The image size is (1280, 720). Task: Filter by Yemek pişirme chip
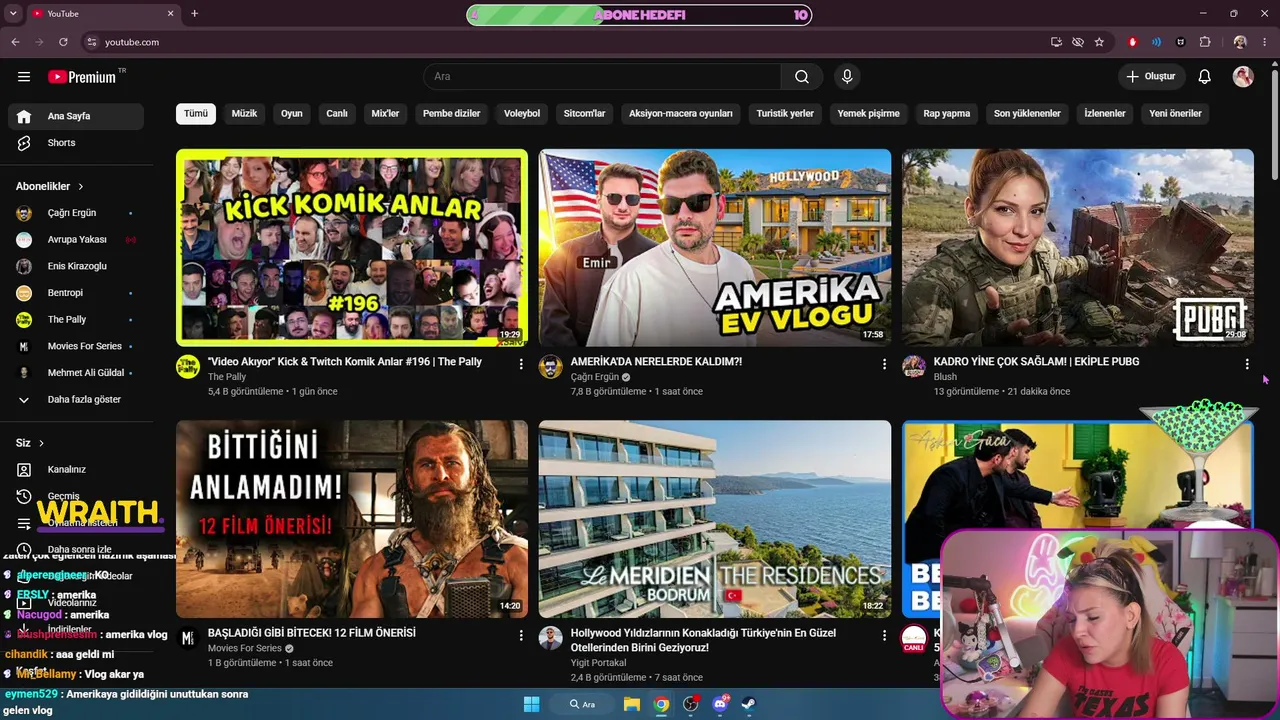coord(869,114)
